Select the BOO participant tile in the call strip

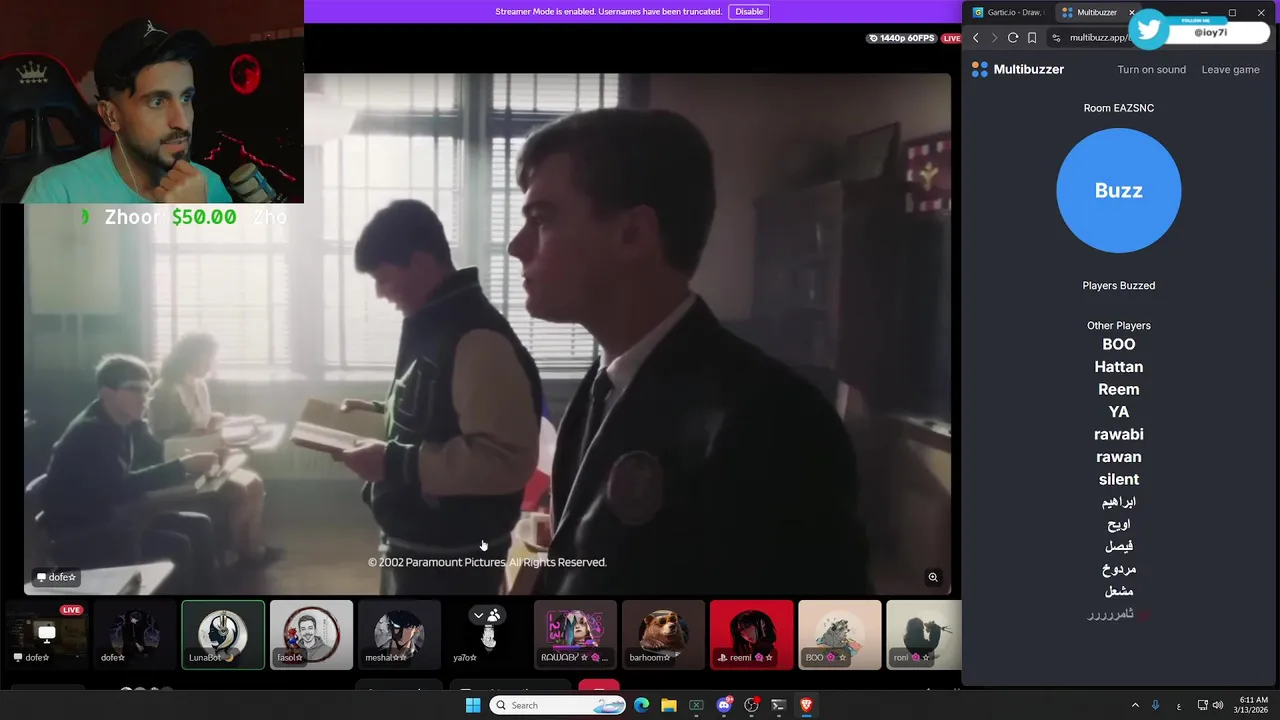pyautogui.click(x=839, y=634)
